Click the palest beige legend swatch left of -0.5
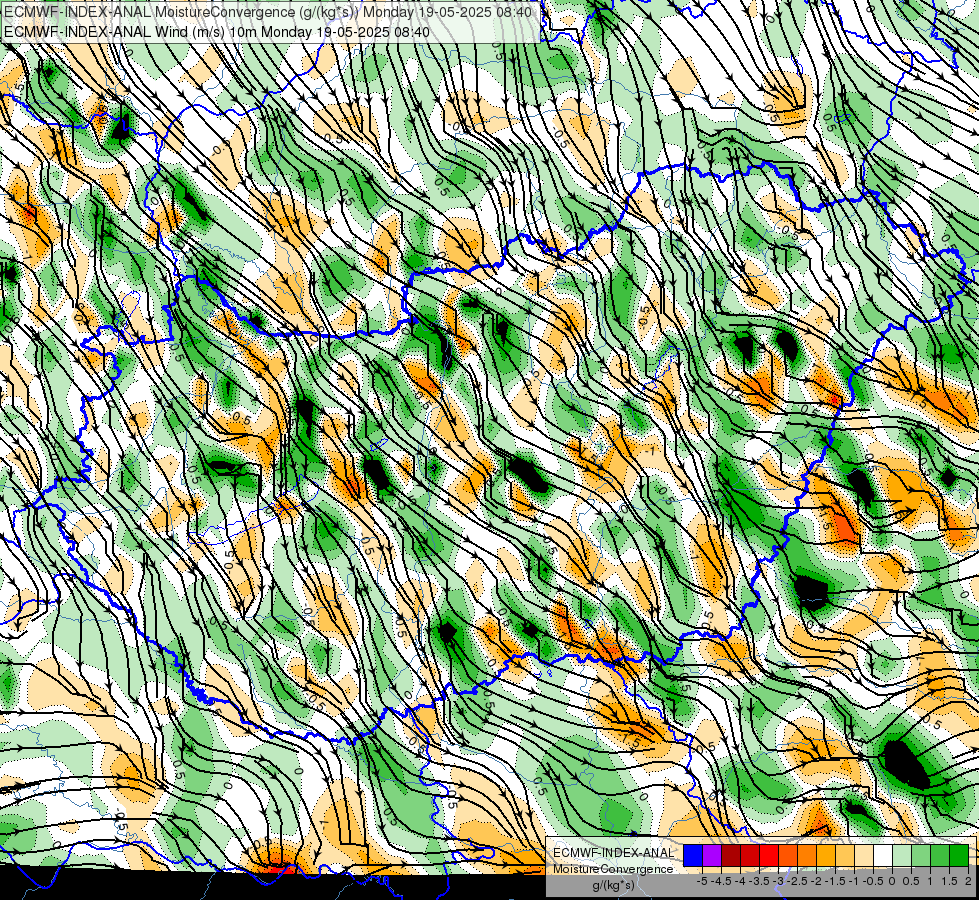Image resolution: width=979 pixels, height=900 pixels. [864, 856]
